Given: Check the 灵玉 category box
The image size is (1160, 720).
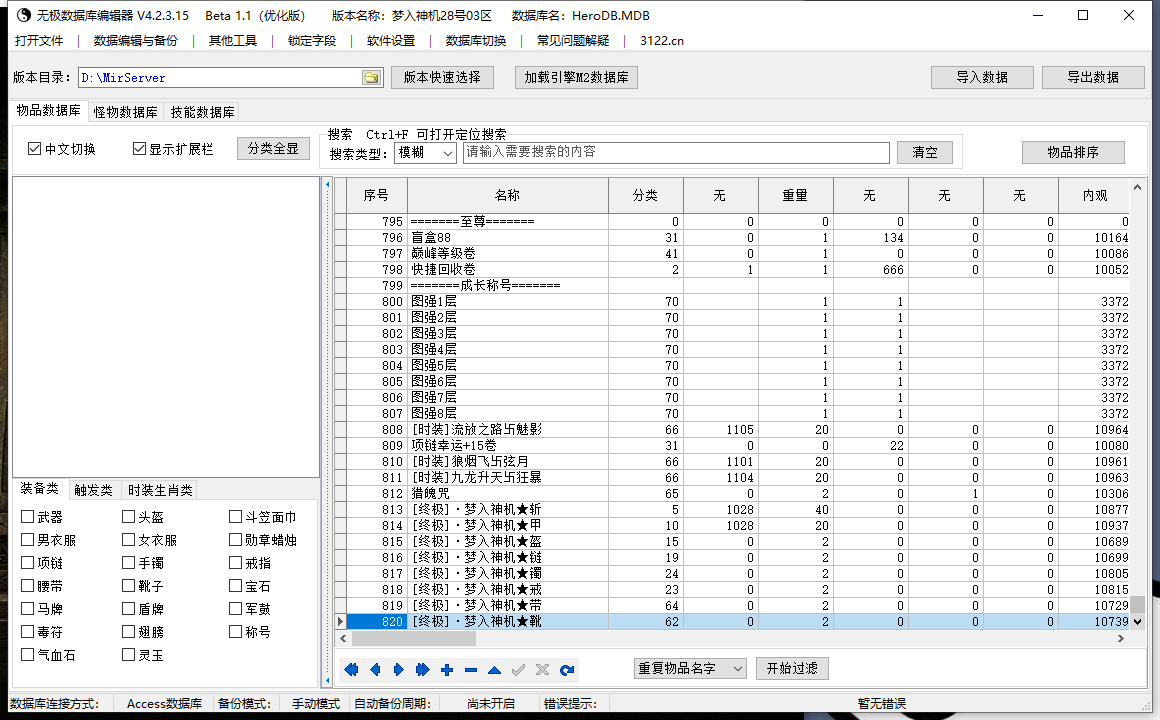Looking at the screenshot, I should coord(129,654).
